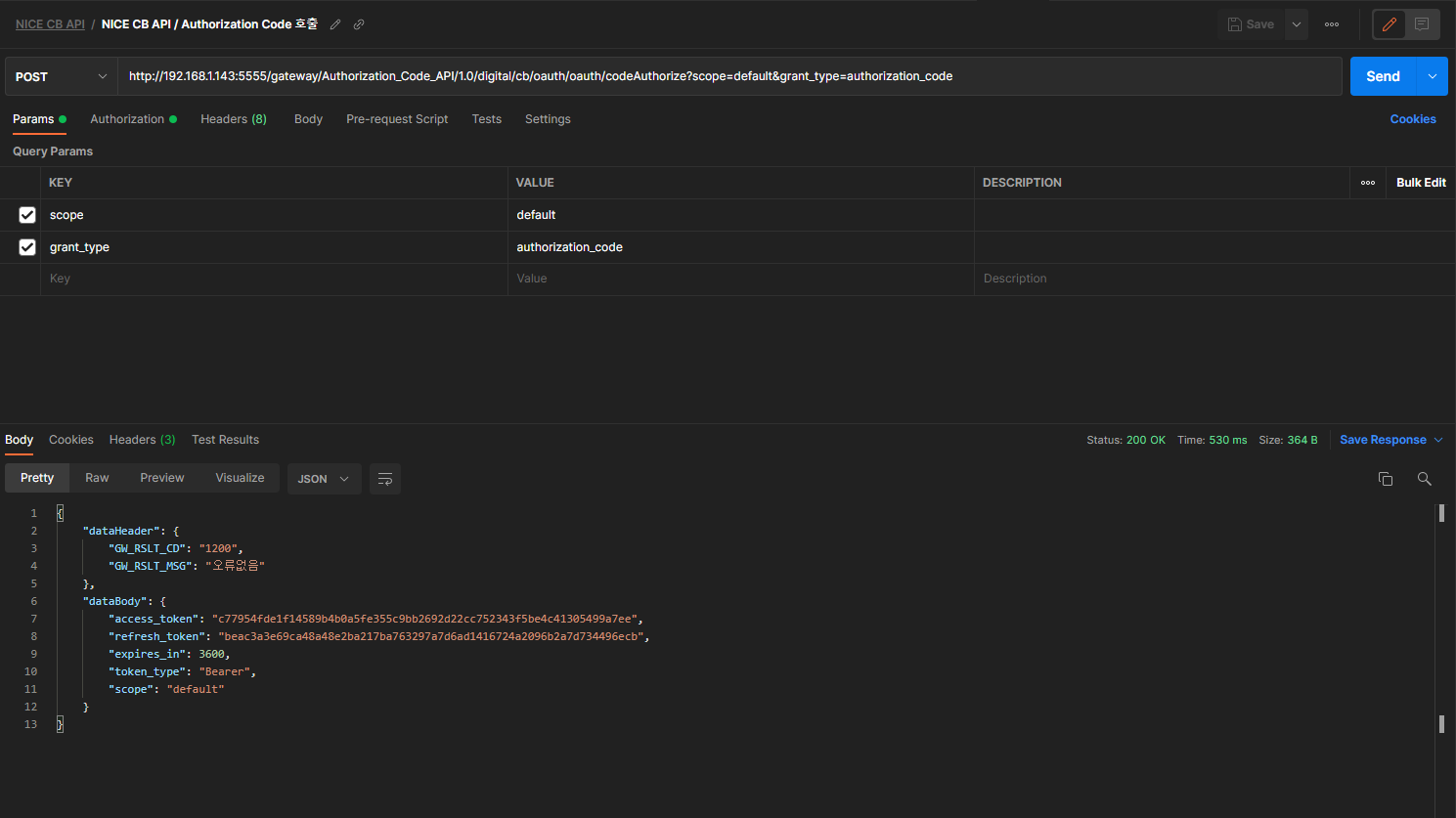
Task: Open column options dots beside Bulk Edit
Action: click(x=1367, y=183)
